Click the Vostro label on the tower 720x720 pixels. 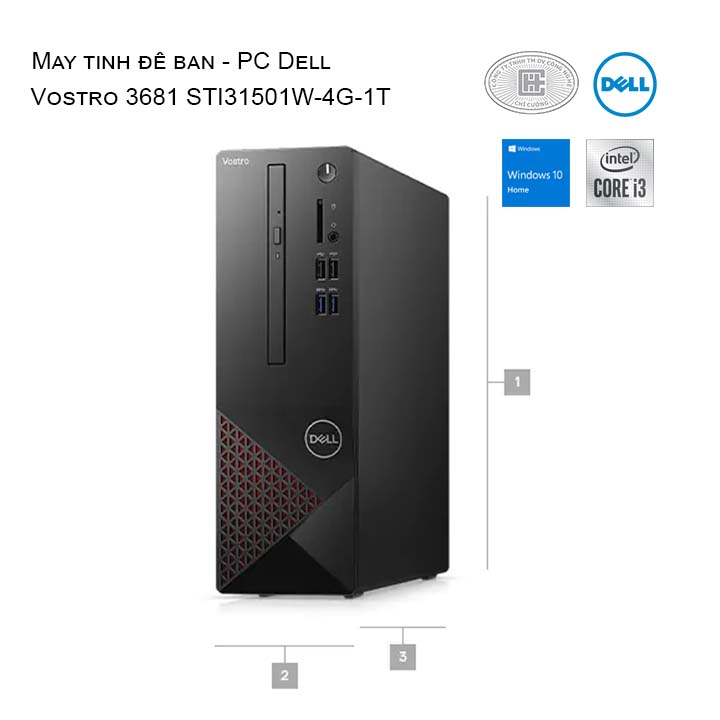click(236, 161)
